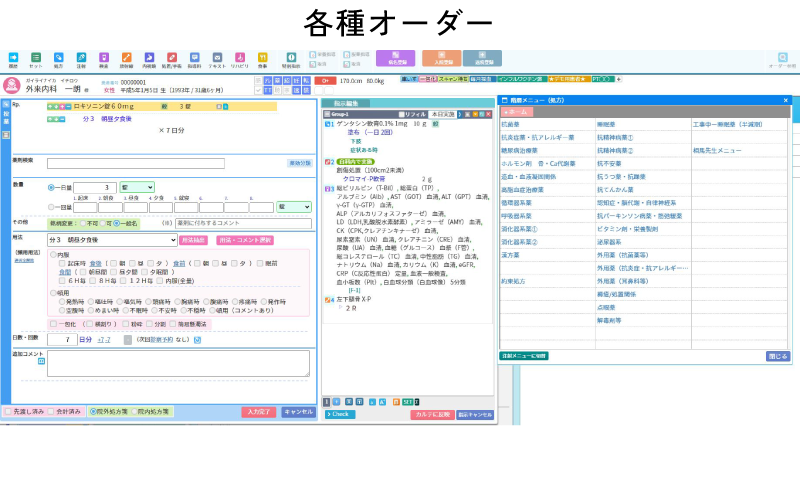Viewport: 800px width, 500px height.
Task: Check the 会計済み checkbox
Action: coord(50,411)
